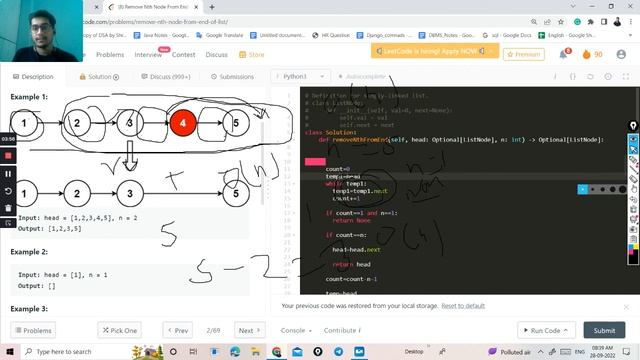
Task: Open the editor info icon
Action: click(x=555, y=76)
